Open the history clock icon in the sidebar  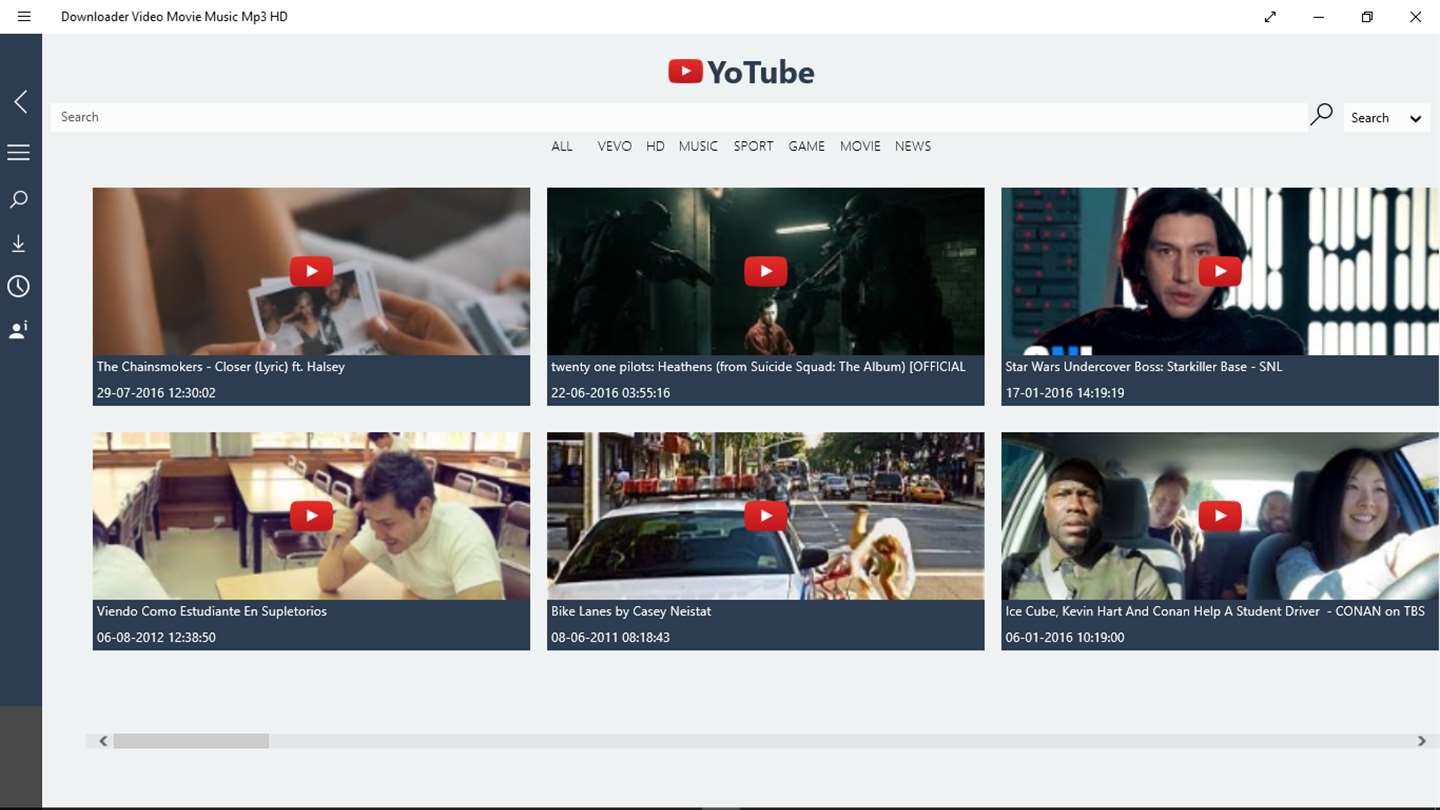tap(18, 287)
